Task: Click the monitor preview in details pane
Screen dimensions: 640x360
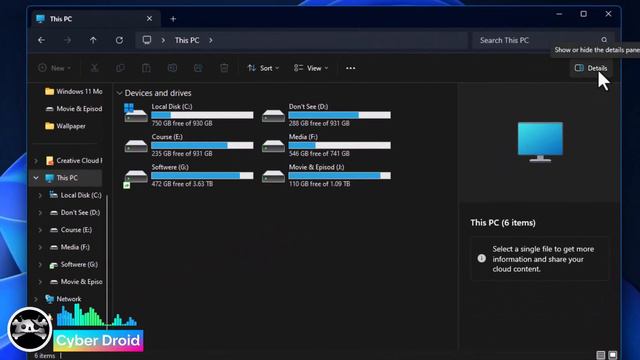Action: [x=540, y=142]
